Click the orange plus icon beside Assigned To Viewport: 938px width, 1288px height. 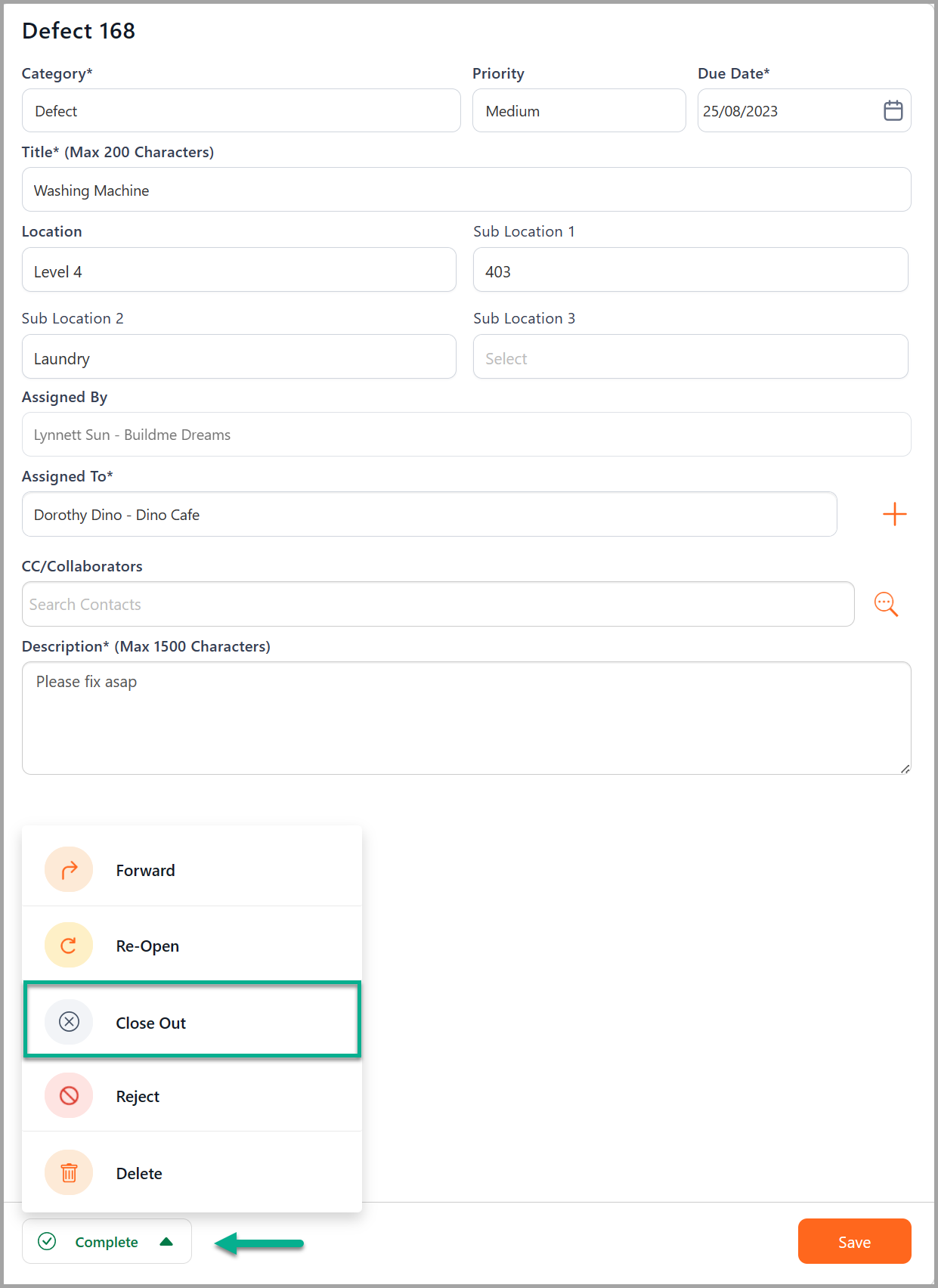tap(894, 514)
